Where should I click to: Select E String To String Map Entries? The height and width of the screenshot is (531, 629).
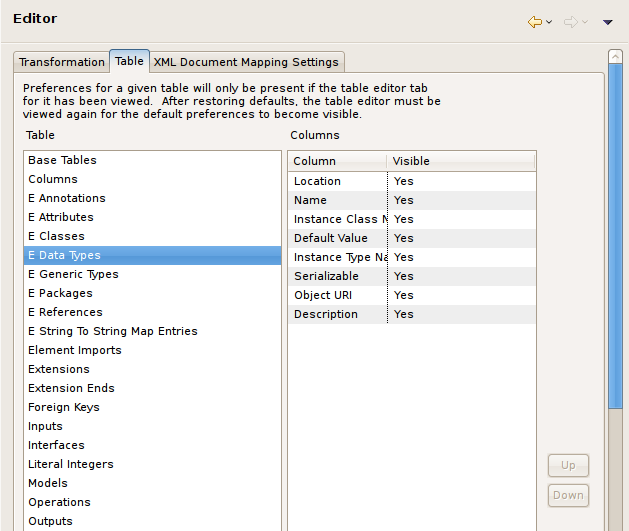pos(113,331)
